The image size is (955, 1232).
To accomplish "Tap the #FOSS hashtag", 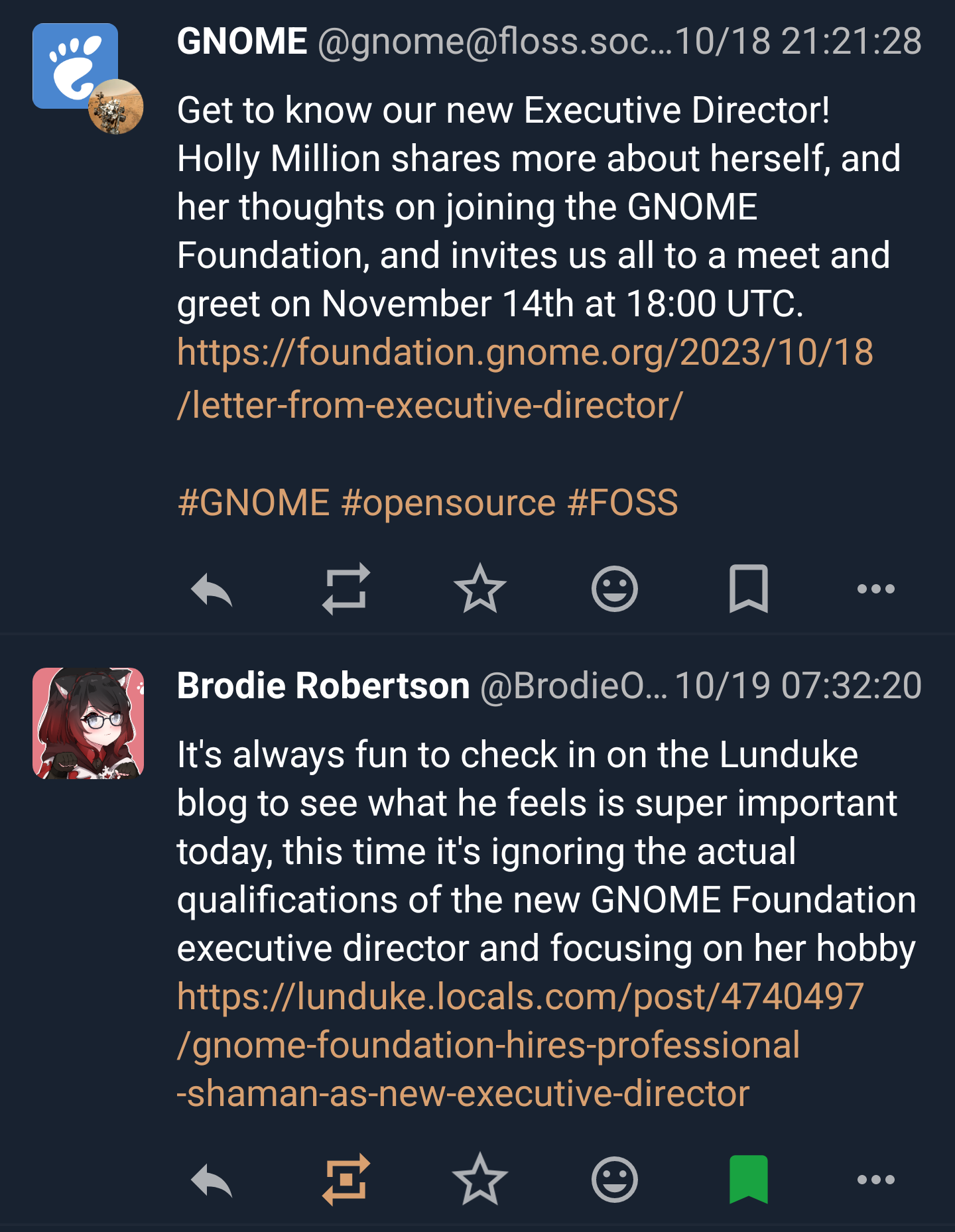I will pos(623,503).
